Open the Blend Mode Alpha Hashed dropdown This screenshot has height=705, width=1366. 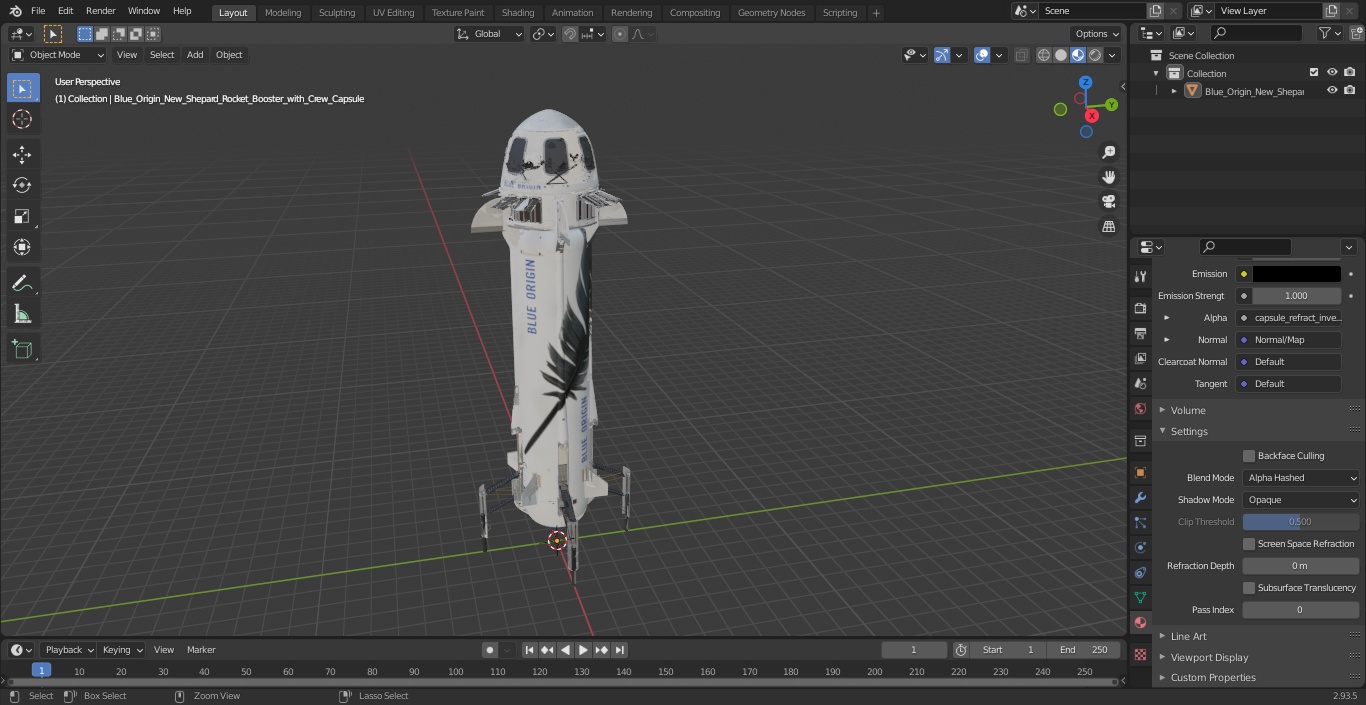pyautogui.click(x=1301, y=478)
